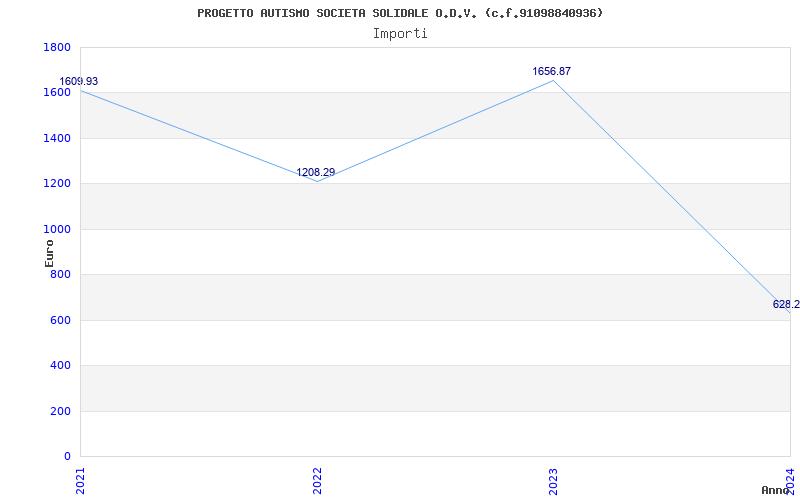The image size is (800, 500).
Task: Select the 1609.93 data label
Action: pyautogui.click(x=79, y=82)
